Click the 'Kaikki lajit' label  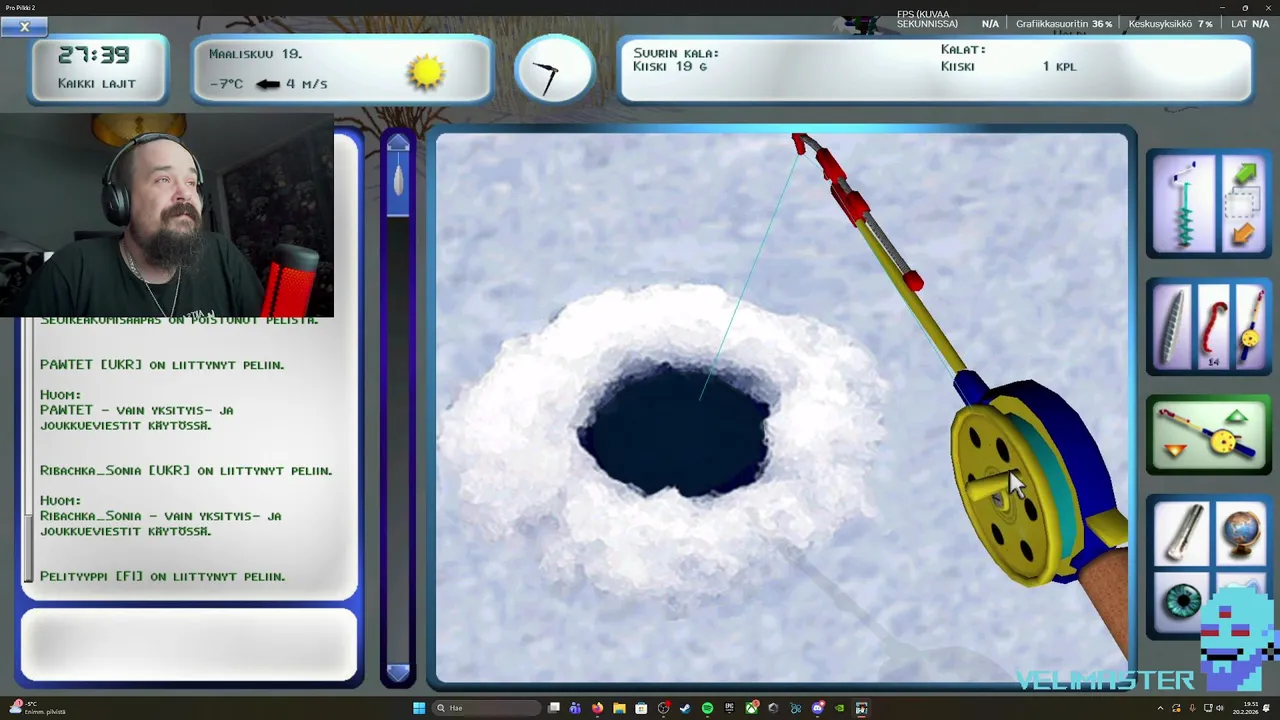tap(97, 84)
